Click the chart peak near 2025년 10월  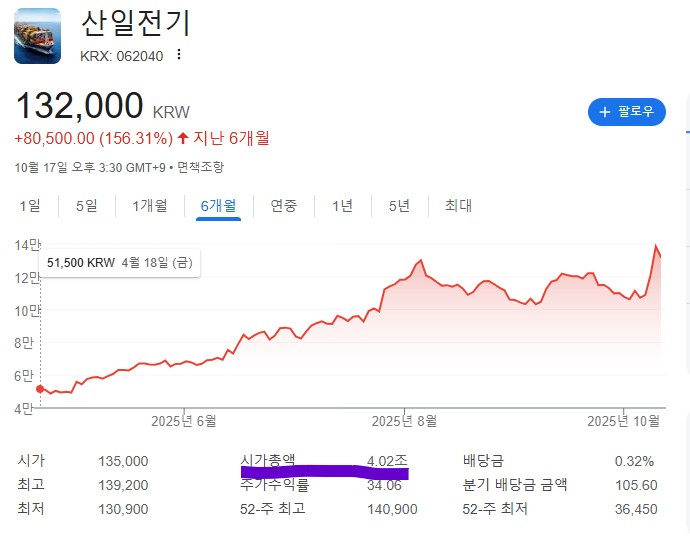click(656, 246)
